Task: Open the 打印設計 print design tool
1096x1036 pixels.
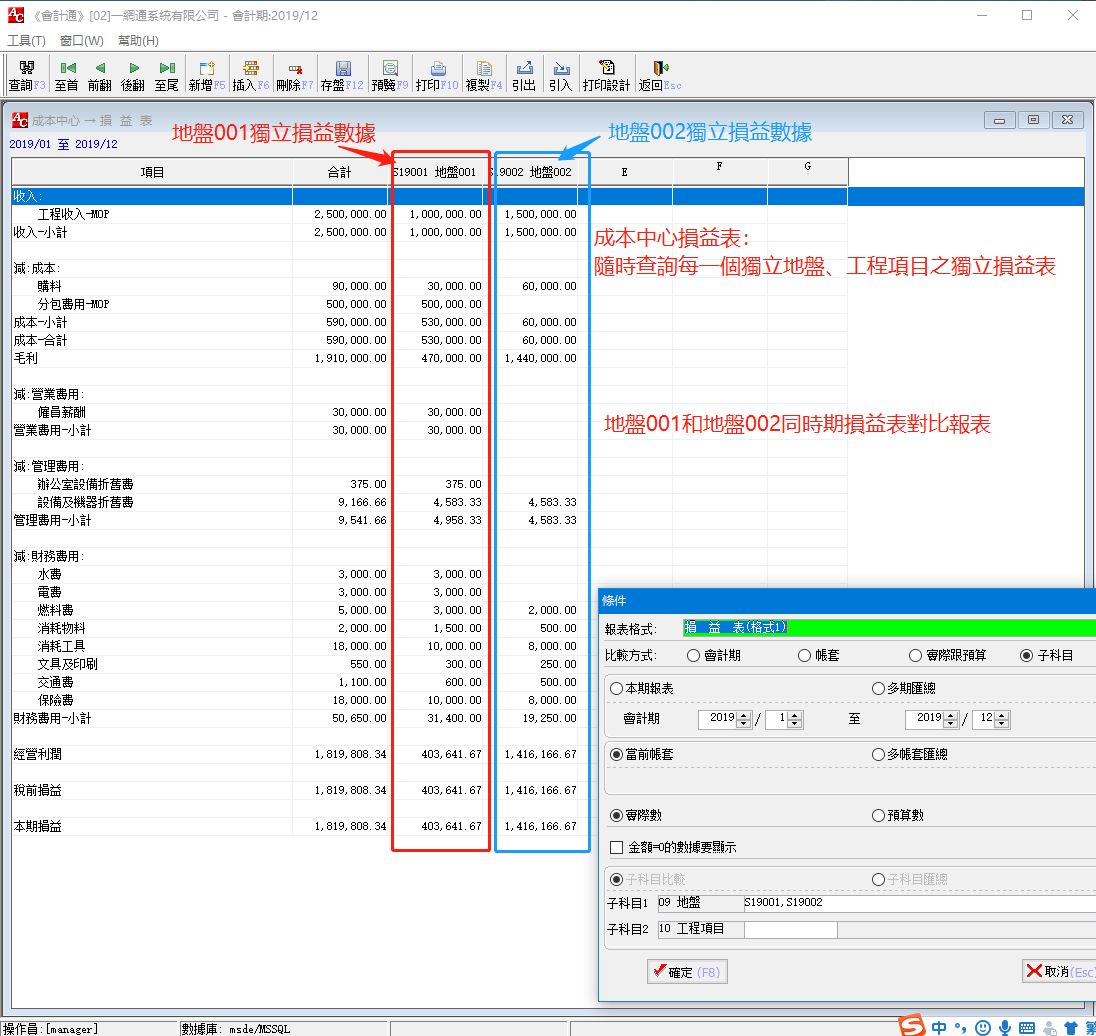Action: pyautogui.click(x=606, y=76)
